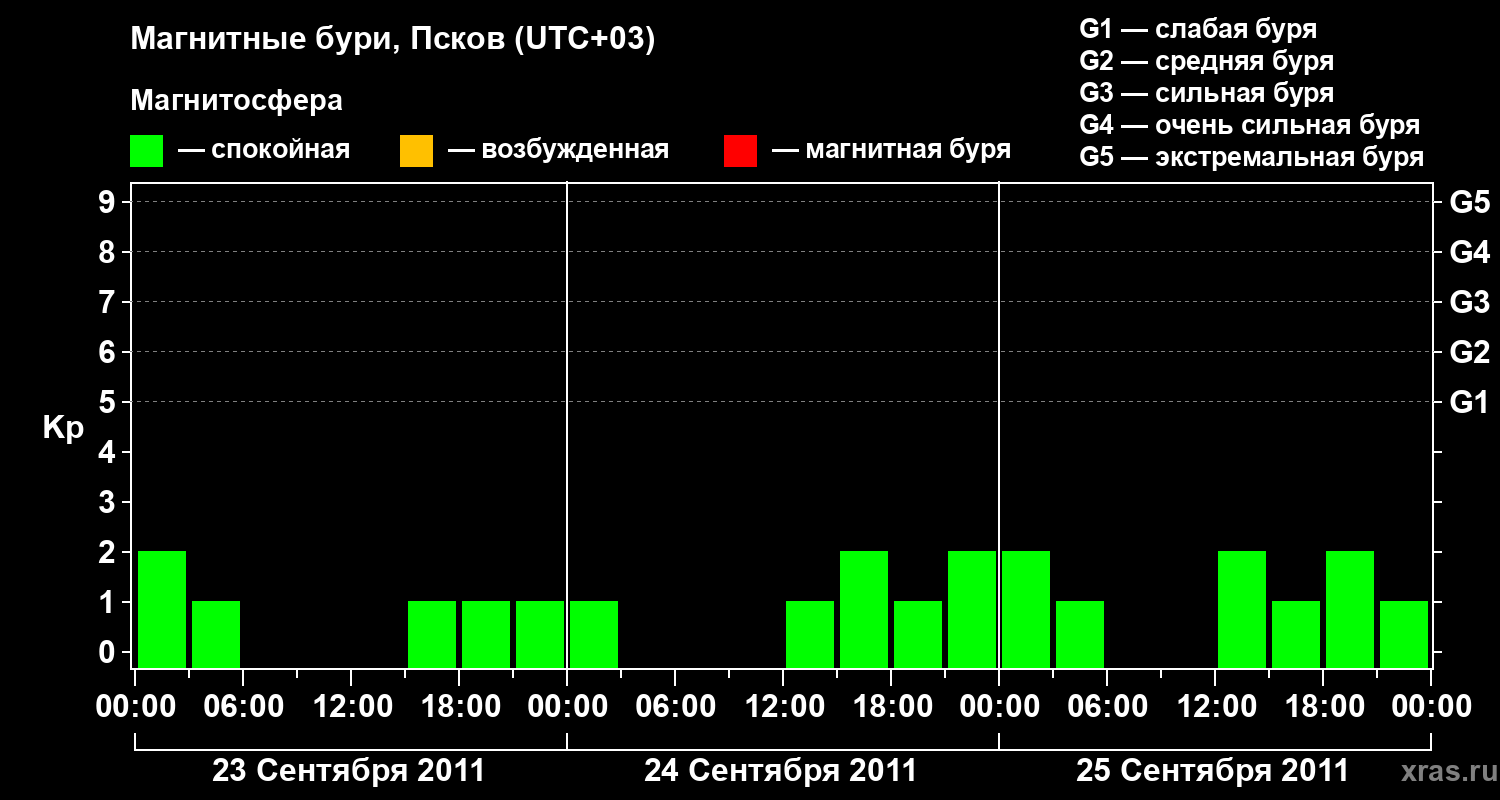Click the '18:00' time label for 24 Сентября
The image size is (1500, 800).
(x=892, y=708)
